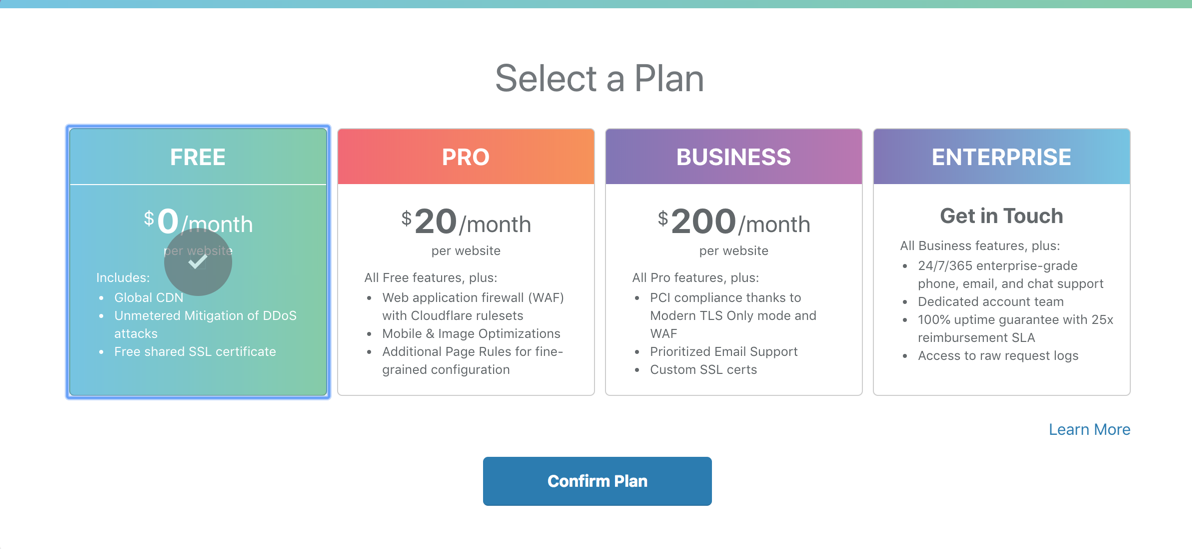Click the Select a Plan heading
Image resolution: width=1192 pixels, height=549 pixels.
tap(600, 78)
